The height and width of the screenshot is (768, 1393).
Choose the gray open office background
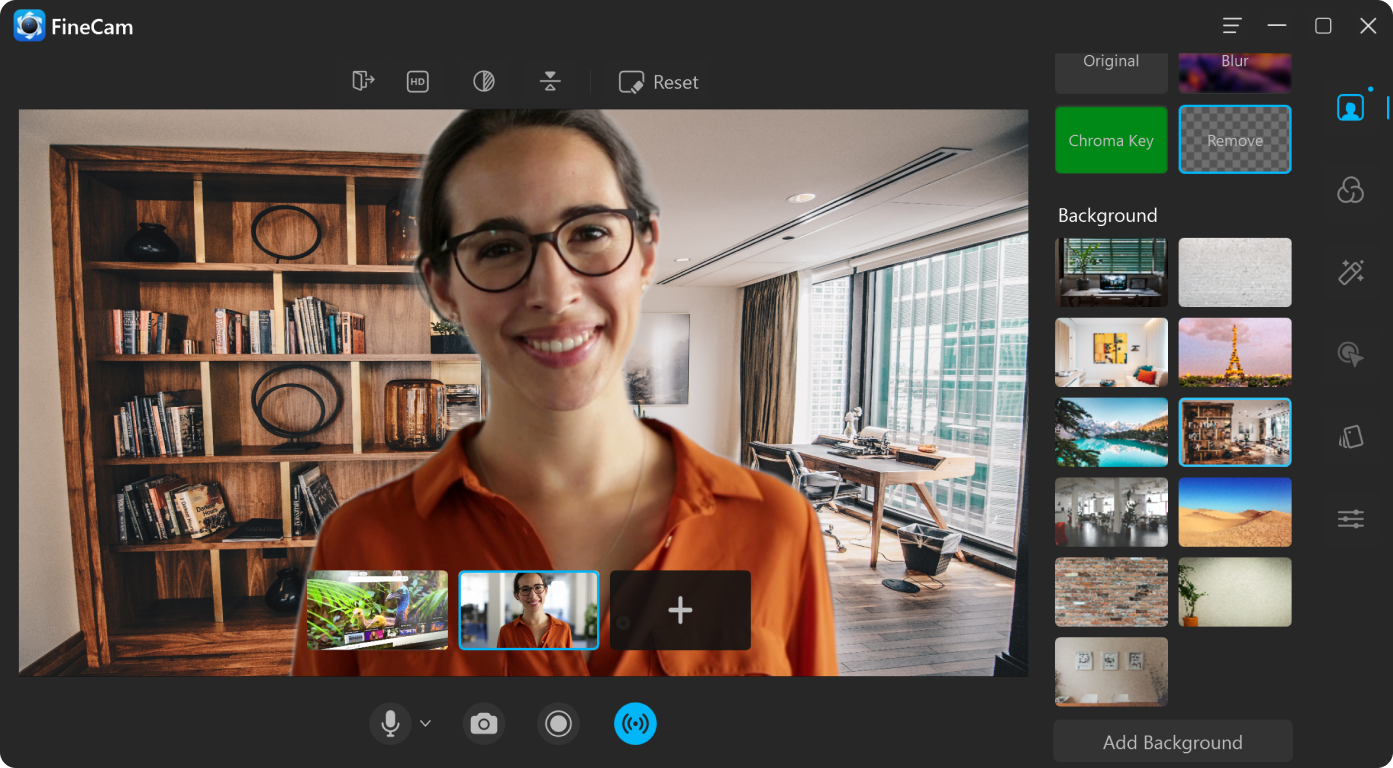[1111, 512]
